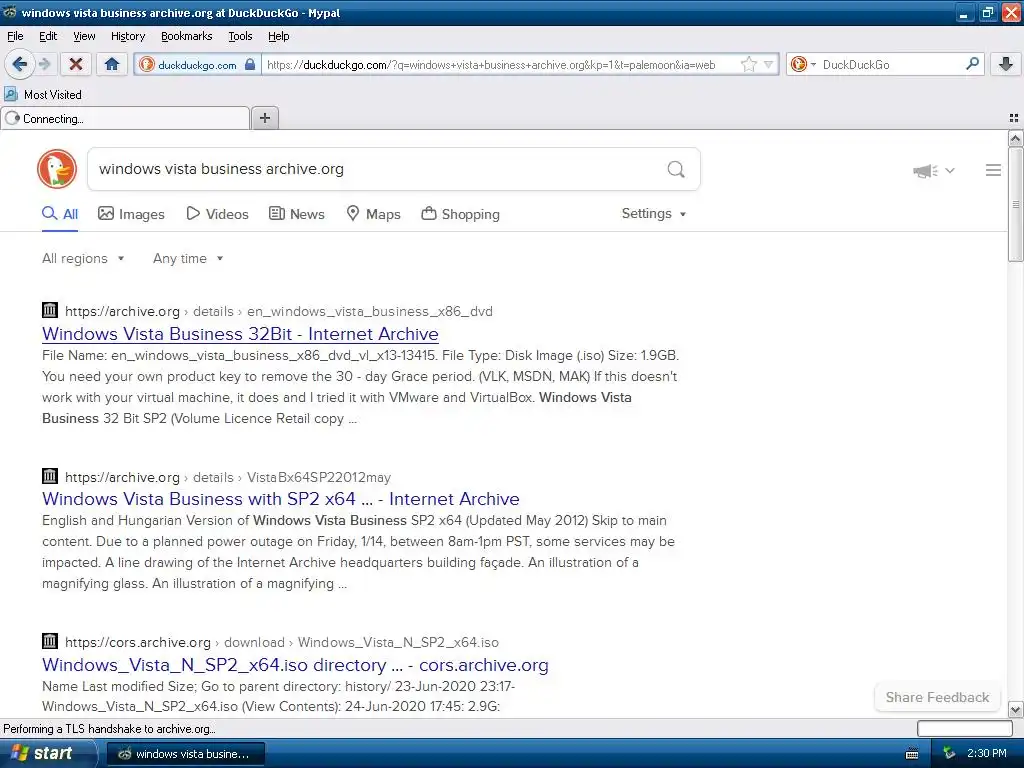Click the Share Feedback button
The image size is (1024, 768).
tap(937, 697)
